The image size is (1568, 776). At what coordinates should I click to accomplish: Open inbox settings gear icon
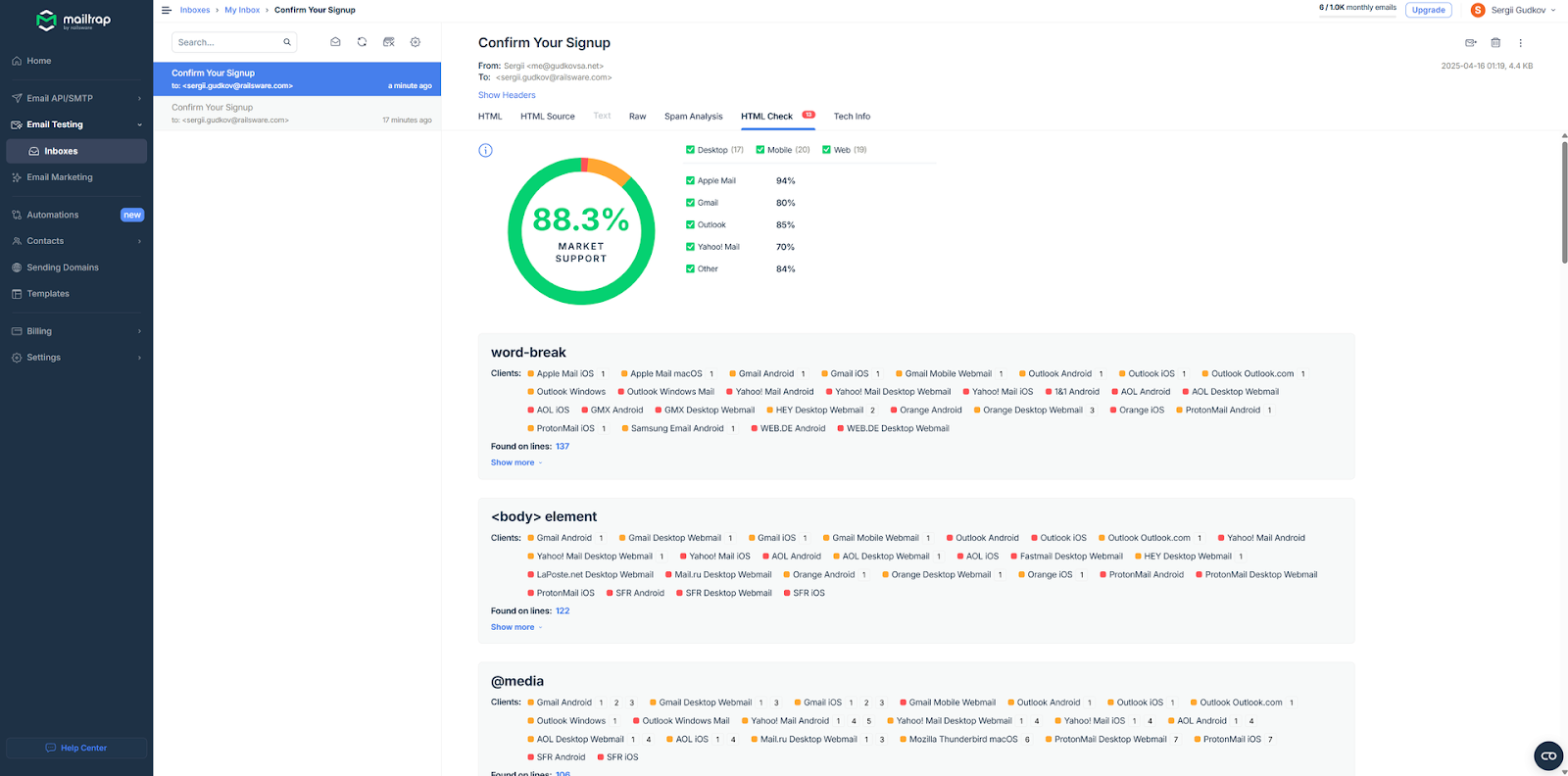tap(416, 42)
